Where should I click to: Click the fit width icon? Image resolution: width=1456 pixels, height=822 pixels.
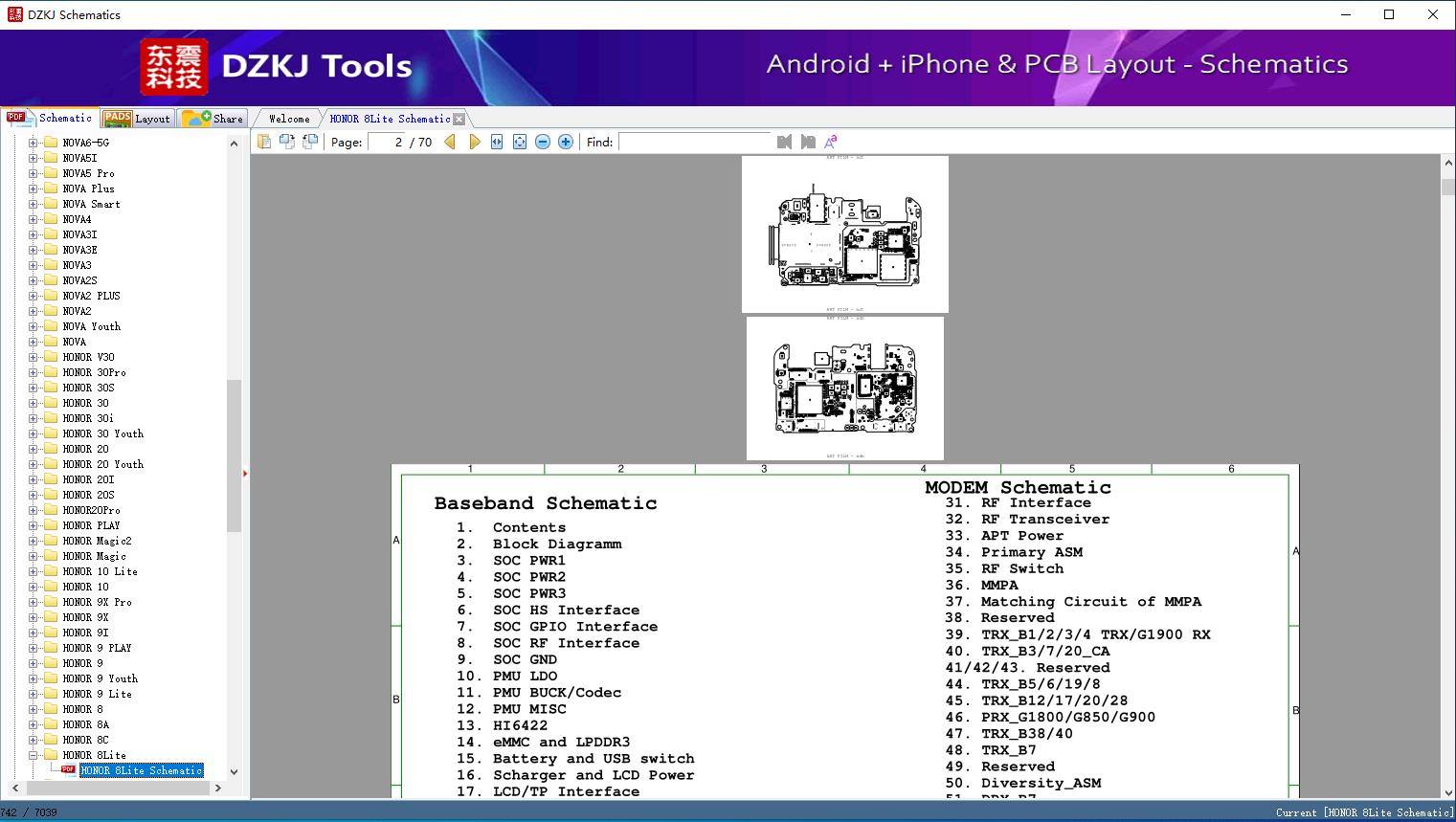[497, 142]
